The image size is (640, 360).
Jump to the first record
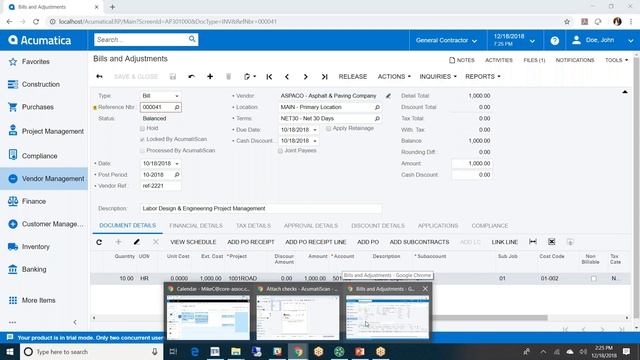pyautogui.click(x=269, y=76)
